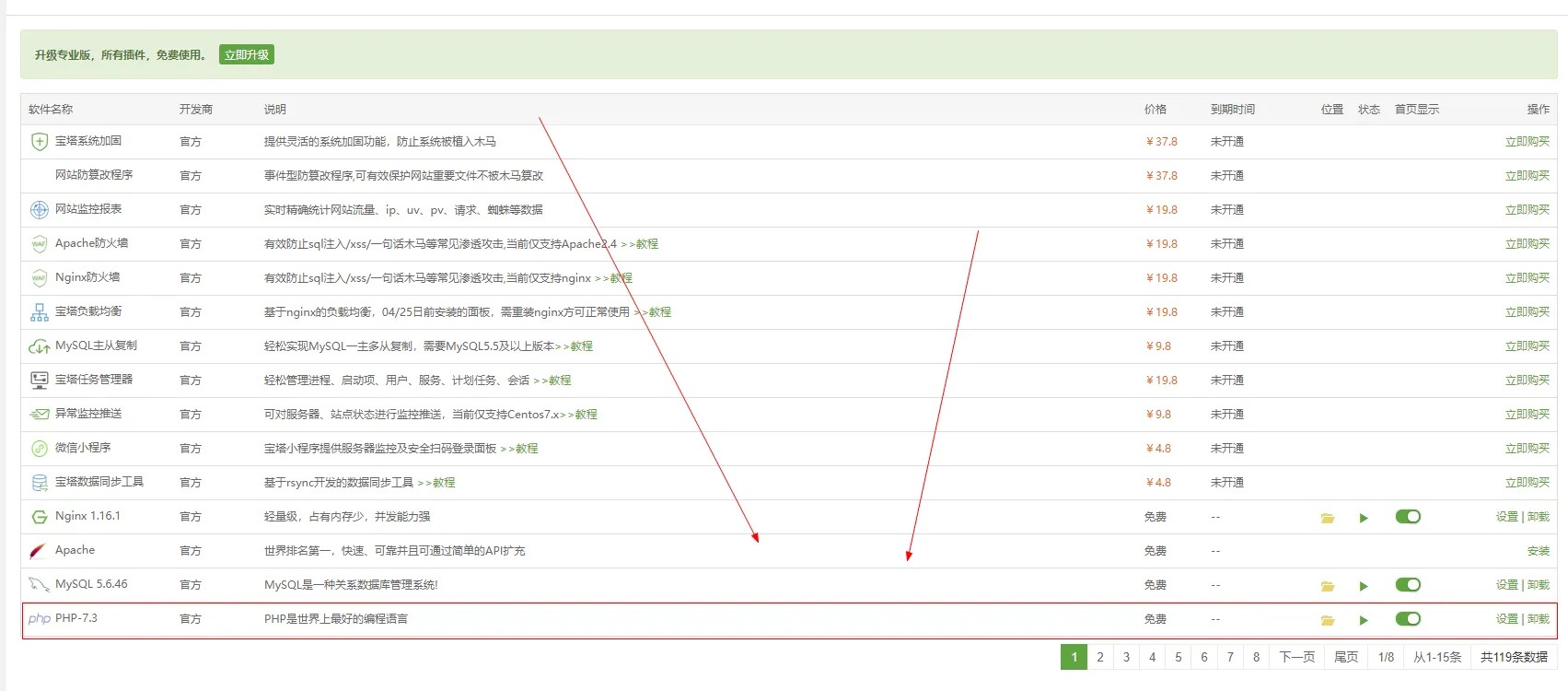Image resolution: width=1568 pixels, height=691 pixels.
Task: Open the 教程 link for 宝塔数据同步工具
Action: tap(436, 483)
